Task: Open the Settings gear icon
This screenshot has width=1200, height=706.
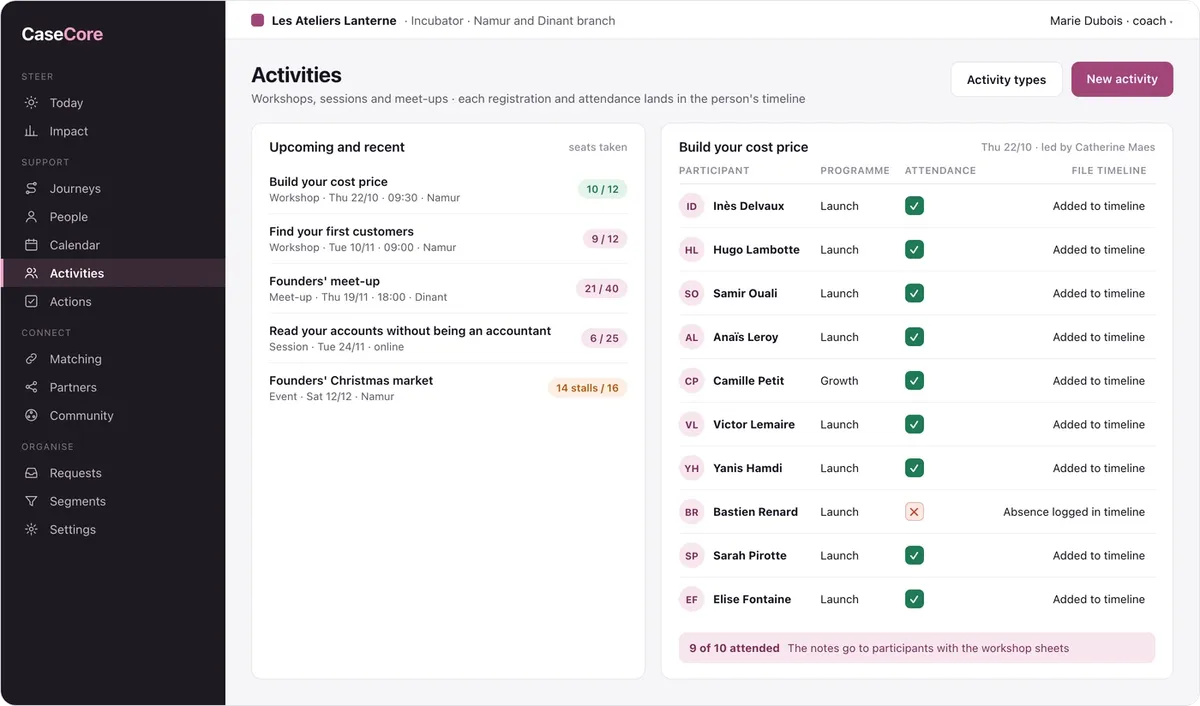Action: click(x=31, y=529)
